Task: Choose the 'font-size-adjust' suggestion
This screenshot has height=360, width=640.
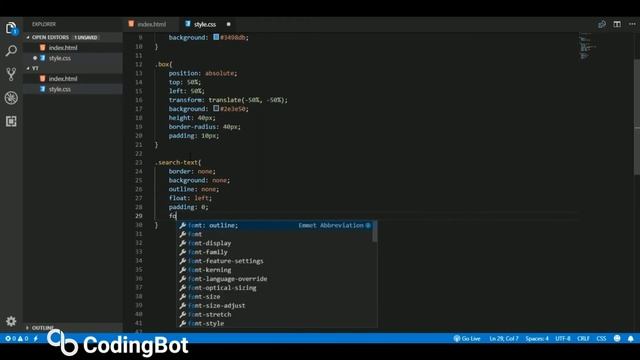Action: tap(275, 306)
